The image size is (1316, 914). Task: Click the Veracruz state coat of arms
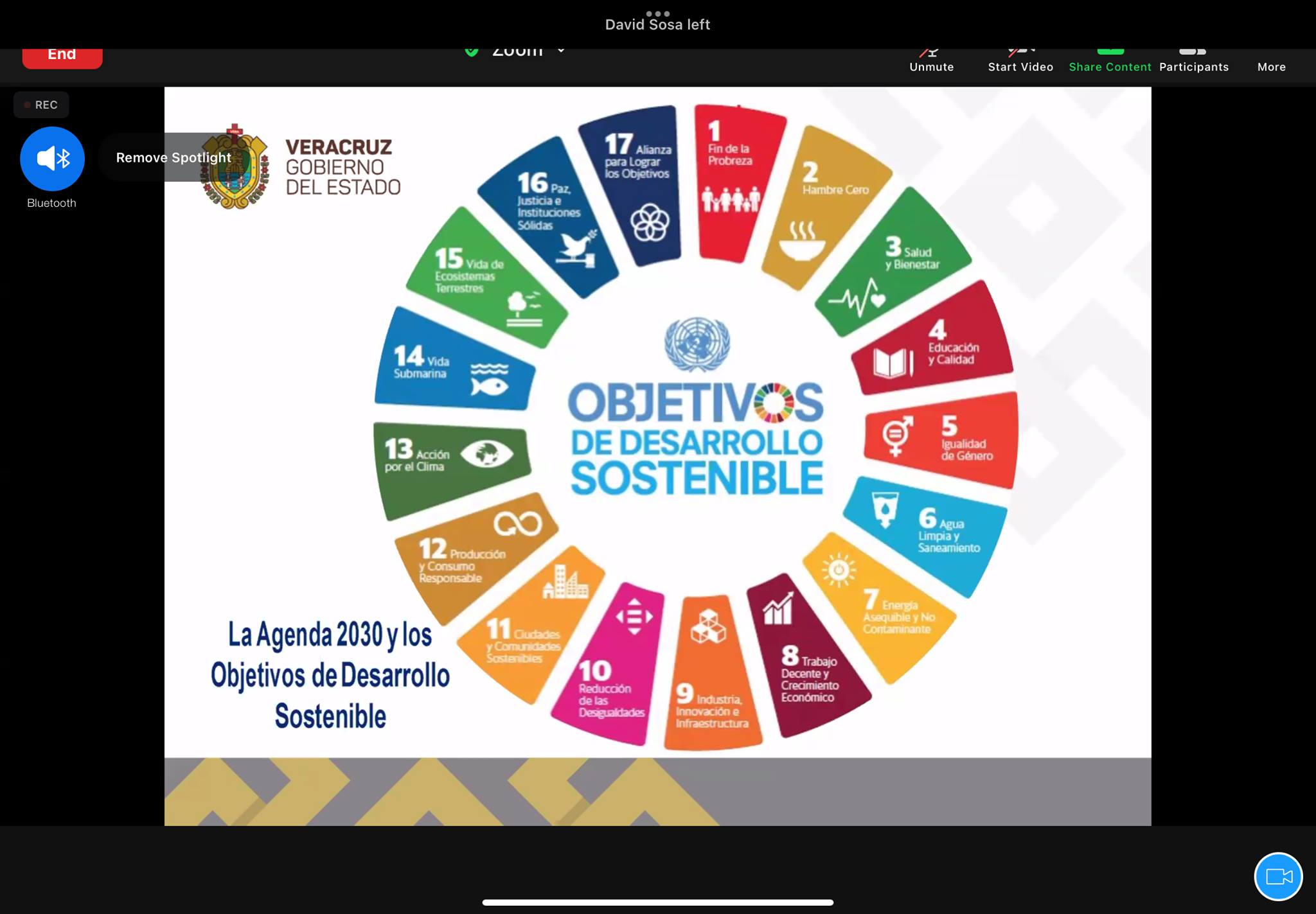(235, 167)
